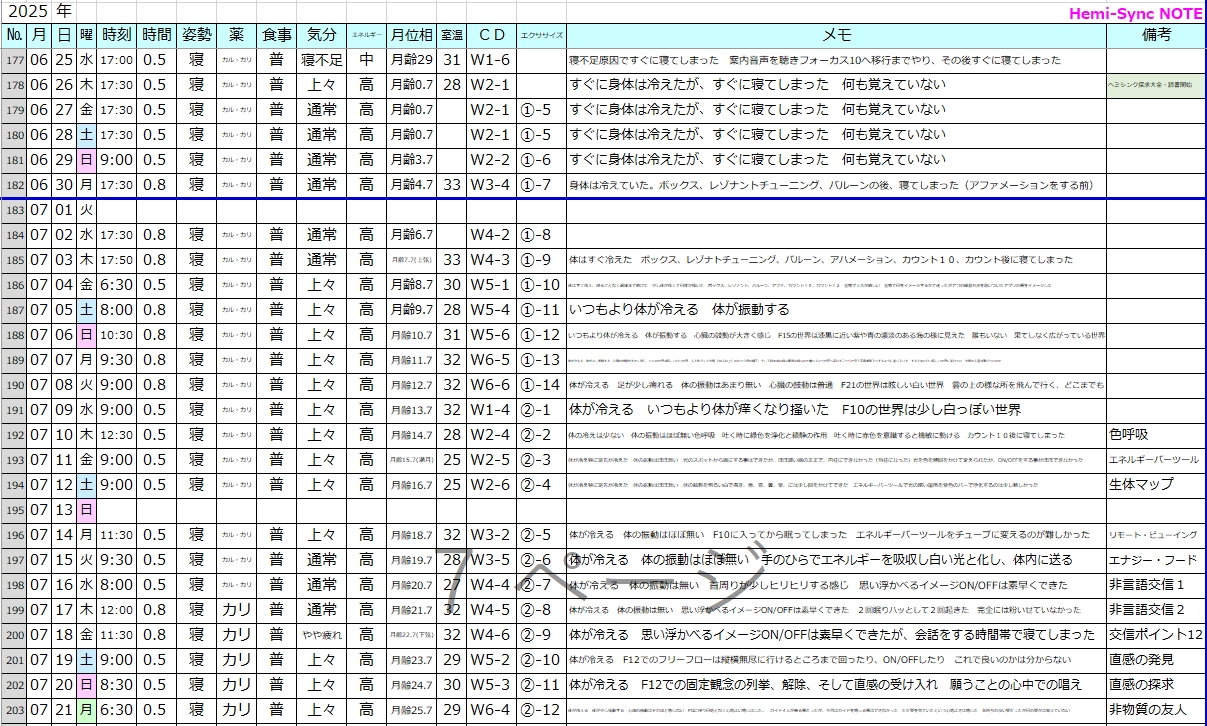Screen dimensions: 1207x726
Task: Click the 'W5-1' CD cell
Action: point(491,285)
